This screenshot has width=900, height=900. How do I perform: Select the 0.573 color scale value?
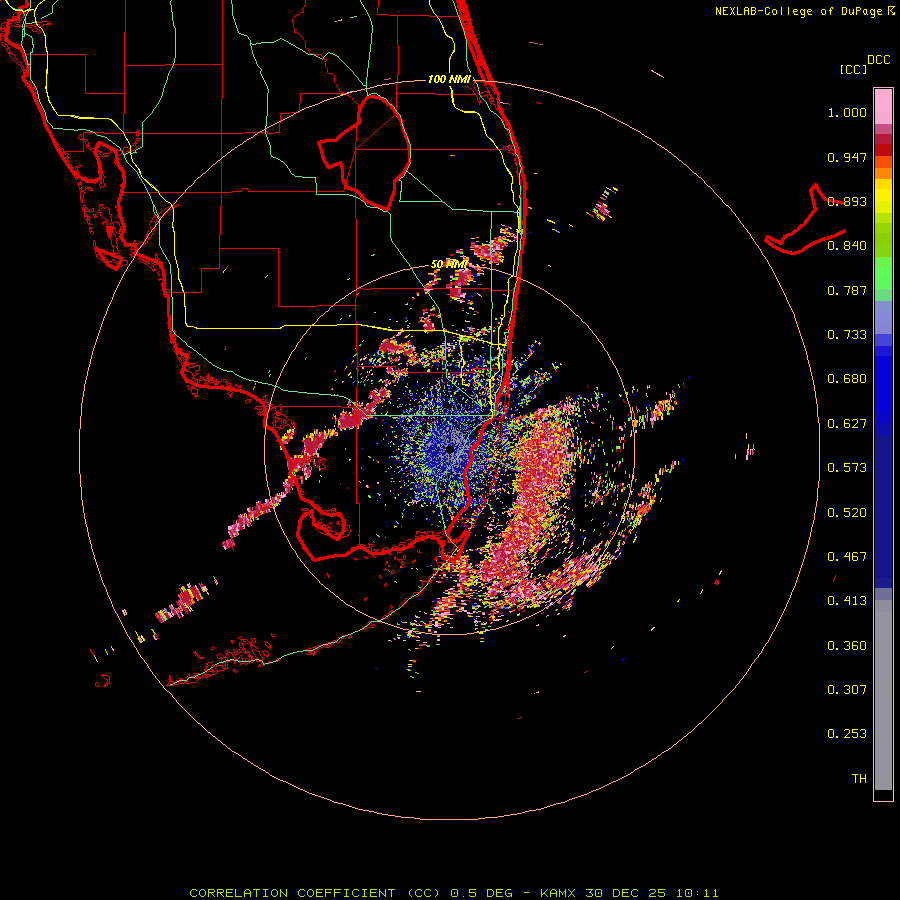(847, 468)
